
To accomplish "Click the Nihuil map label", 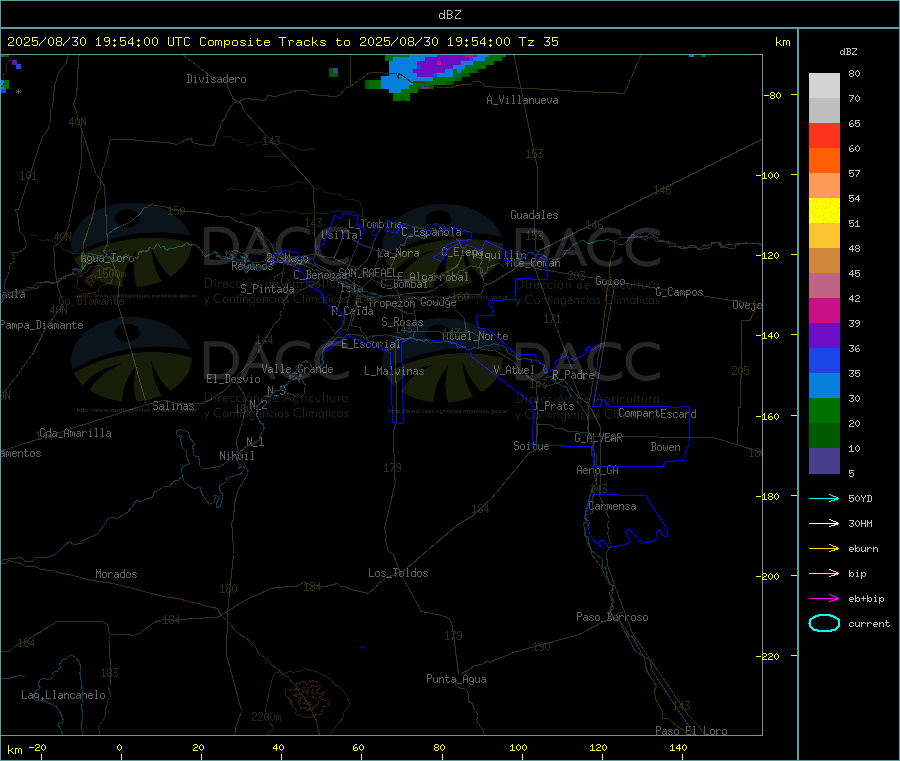I will click(237, 456).
